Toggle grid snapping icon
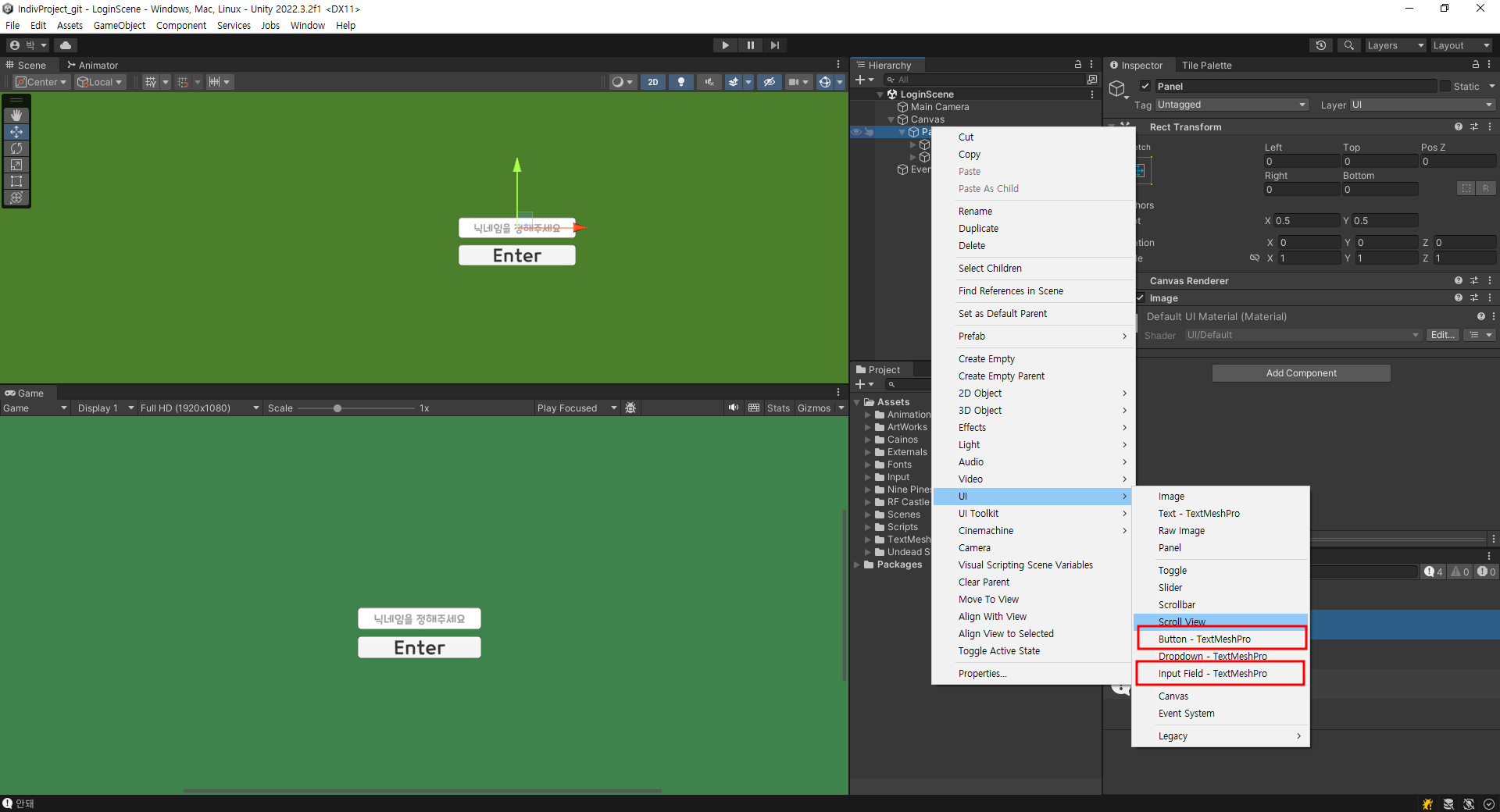The height and width of the screenshot is (812, 1500). [x=183, y=82]
